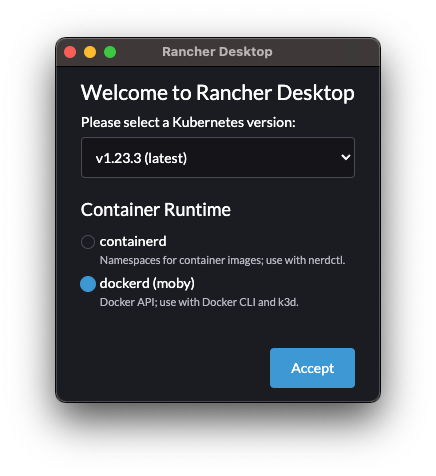Click the Container Runtime heading
This screenshot has height=476, width=436.
click(156, 210)
